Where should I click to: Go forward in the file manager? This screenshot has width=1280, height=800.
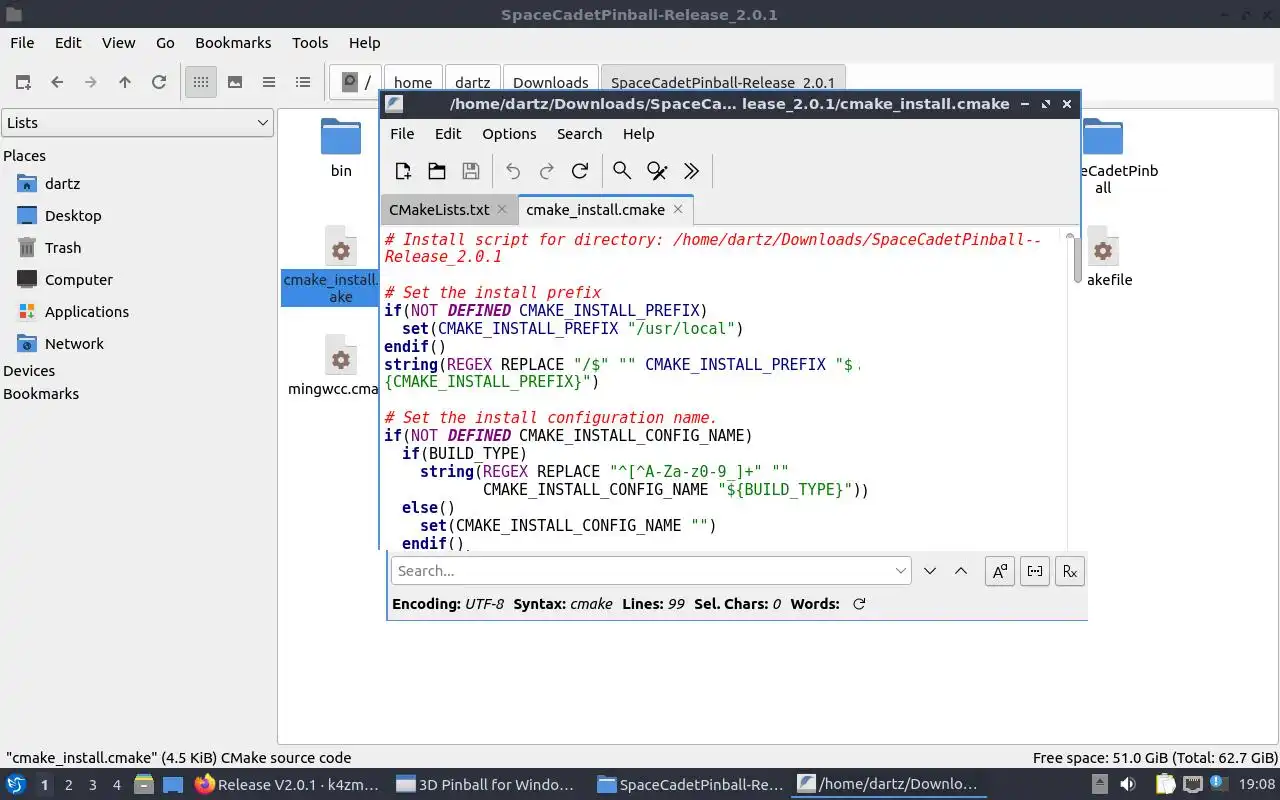coord(91,82)
